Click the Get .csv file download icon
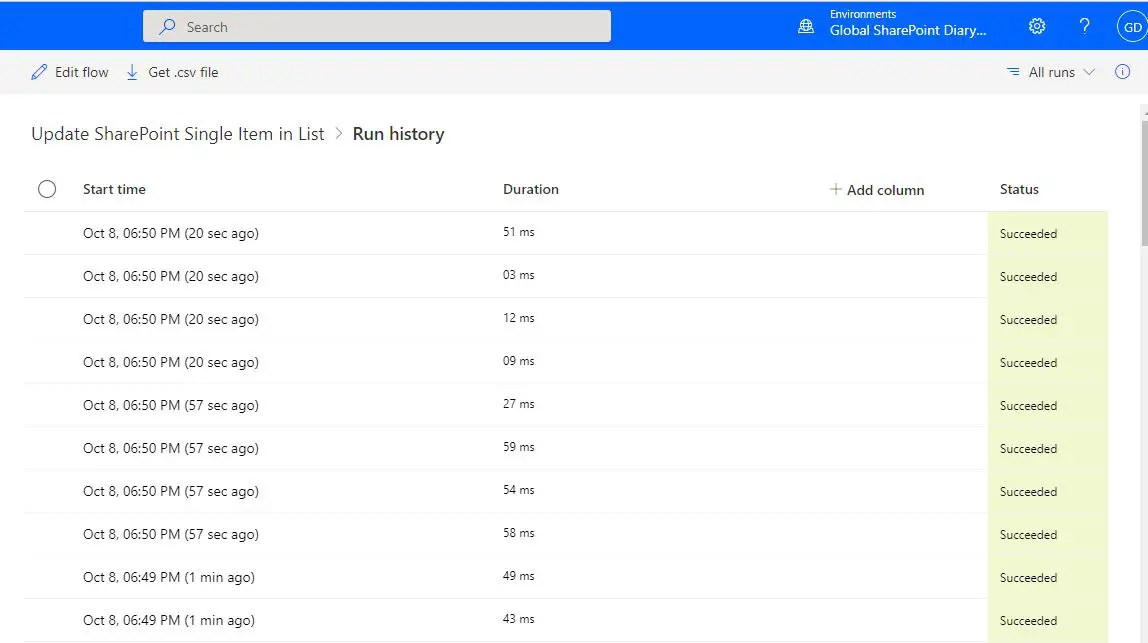 (131, 71)
